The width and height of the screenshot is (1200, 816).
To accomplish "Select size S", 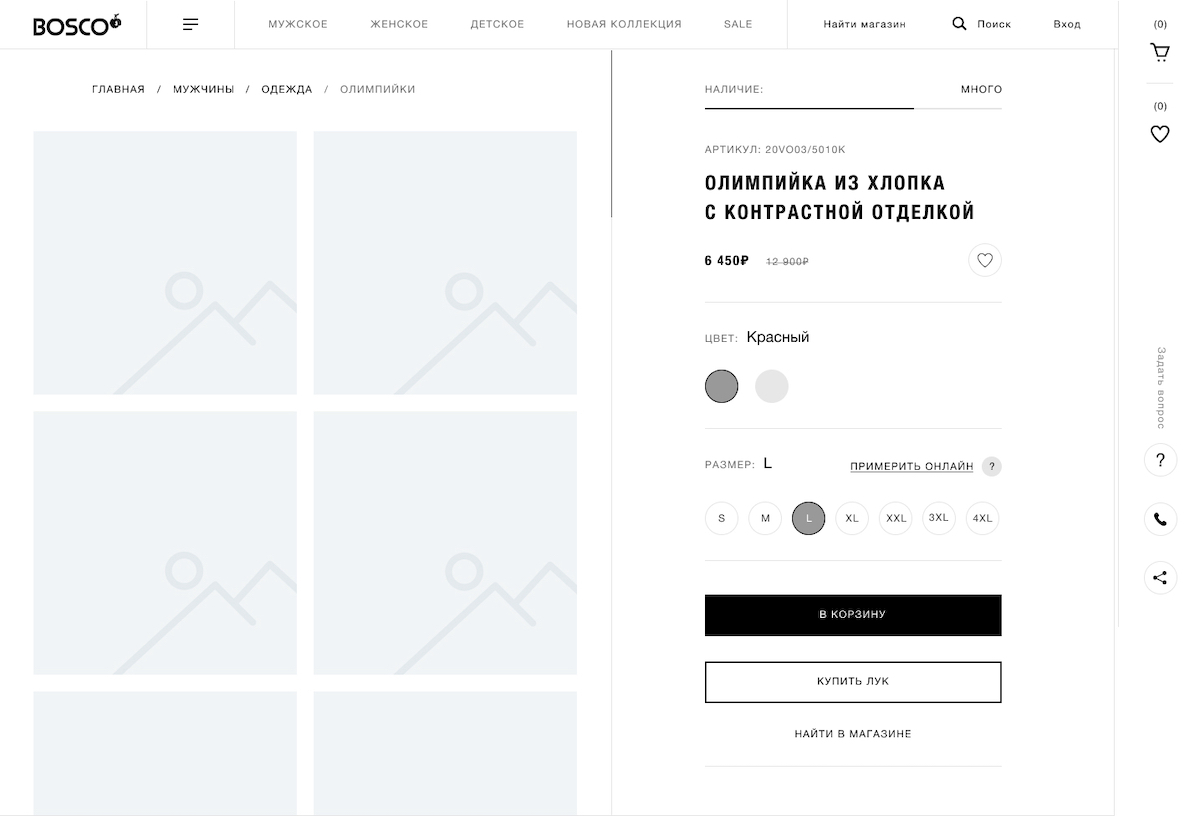I will [x=722, y=518].
